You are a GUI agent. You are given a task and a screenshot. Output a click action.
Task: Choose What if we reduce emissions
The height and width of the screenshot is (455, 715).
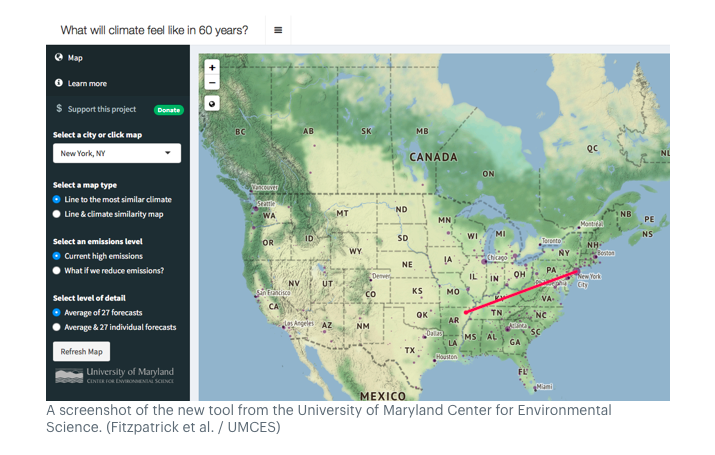(x=57, y=270)
